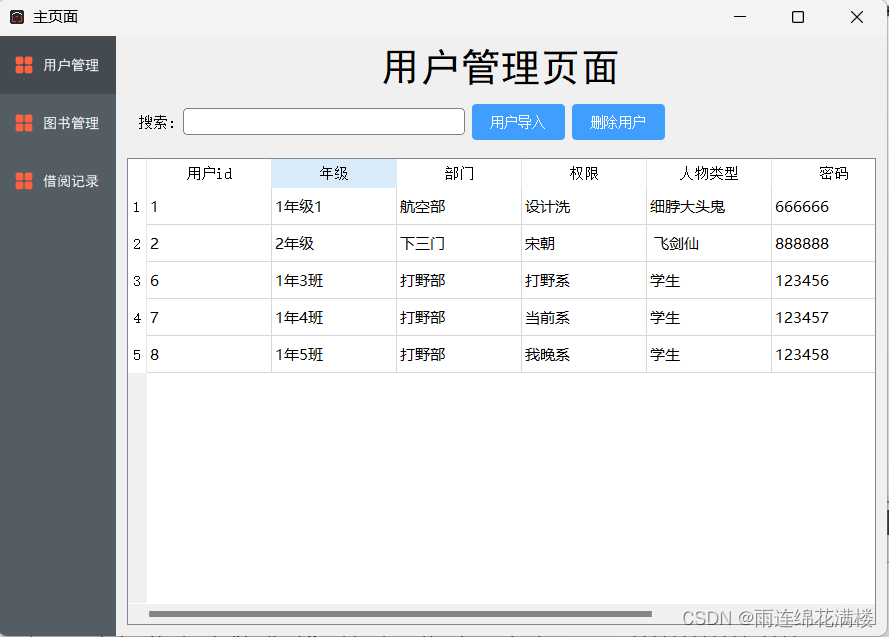Minimize the 主页面 window

[740, 17]
